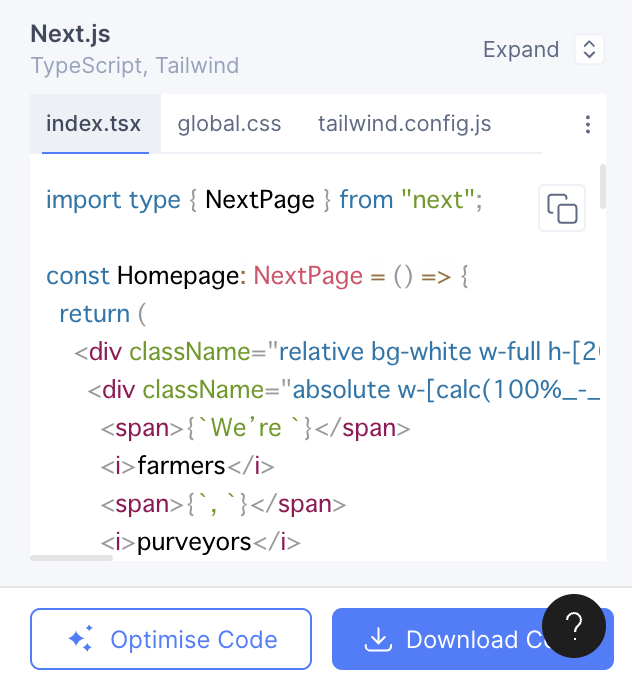The image size is (632, 690).
Task: Click the Next.js heading
Action: tap(70, 34)
